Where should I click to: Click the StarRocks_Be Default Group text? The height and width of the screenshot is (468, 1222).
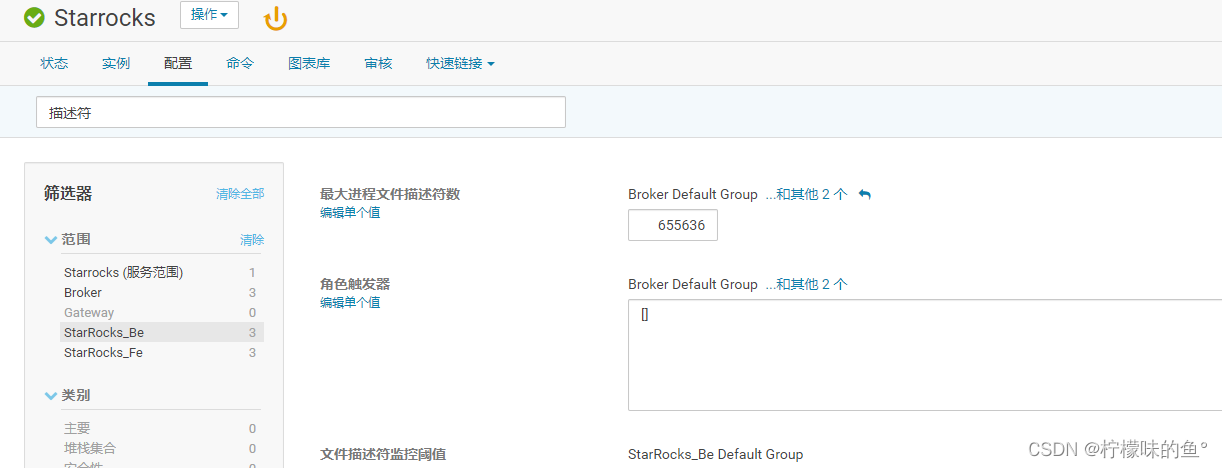715,454
